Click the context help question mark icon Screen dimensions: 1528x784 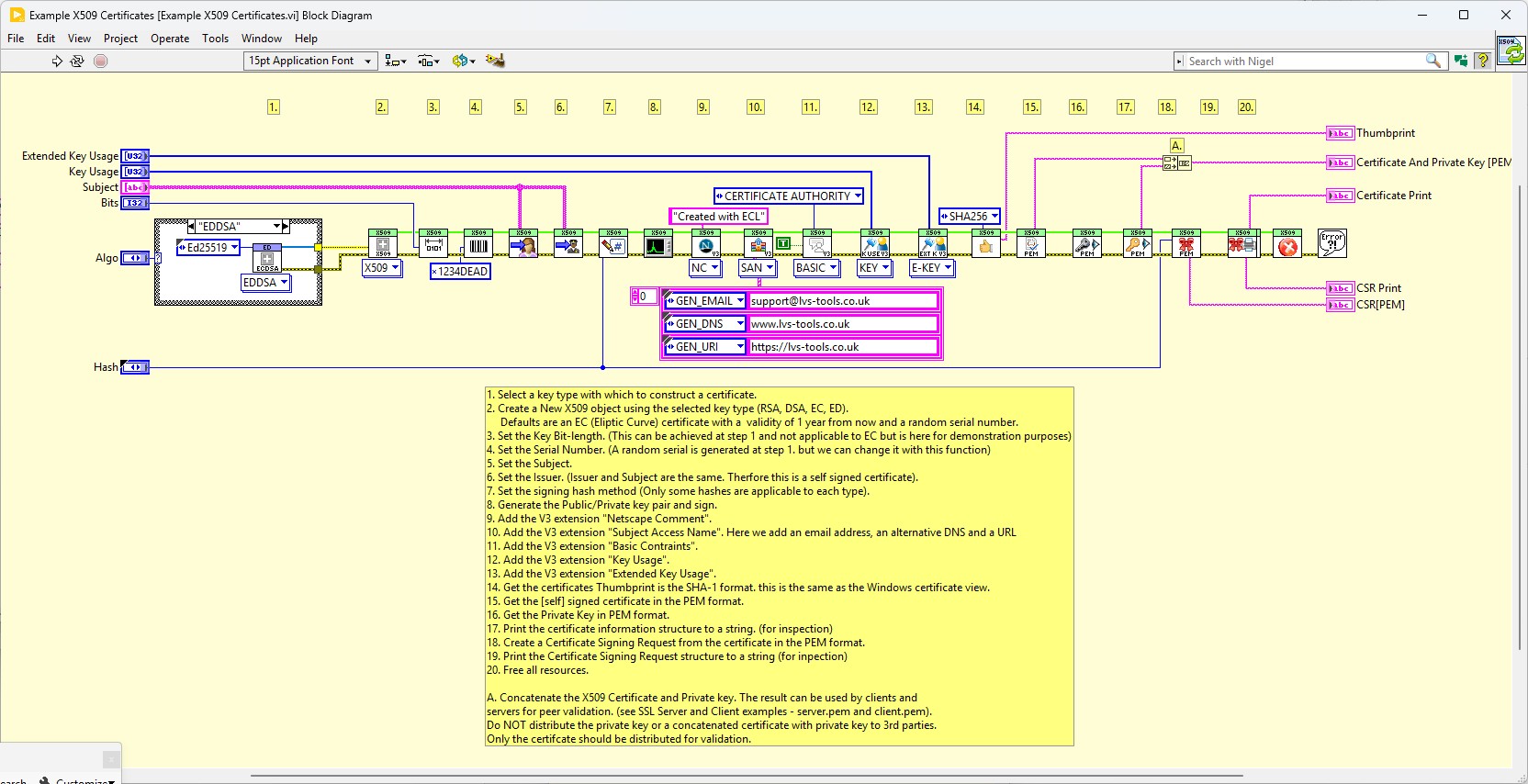coord(1482,61)
